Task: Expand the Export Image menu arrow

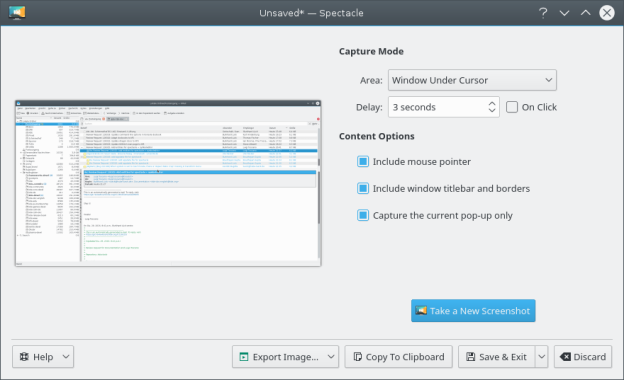Action: 331,357
